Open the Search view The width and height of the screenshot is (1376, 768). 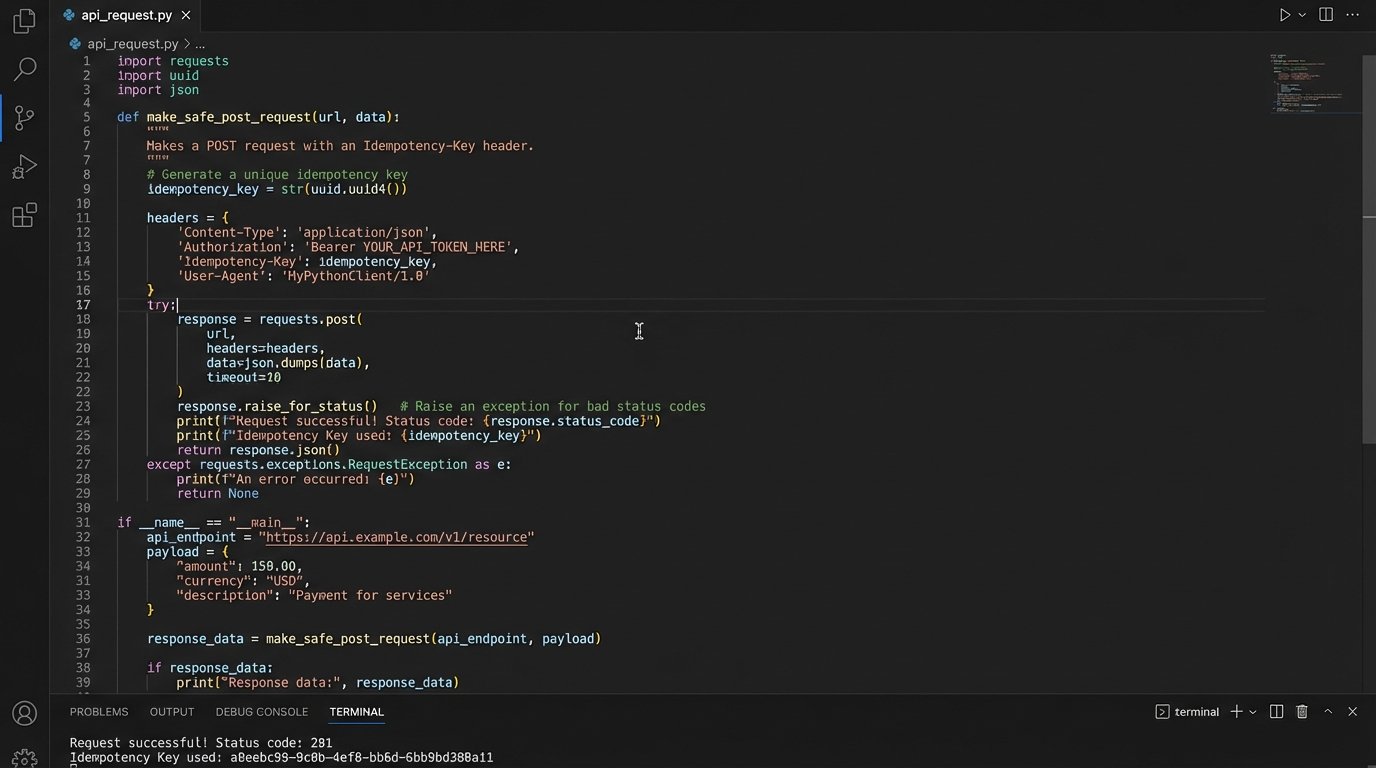coord(24,68)
